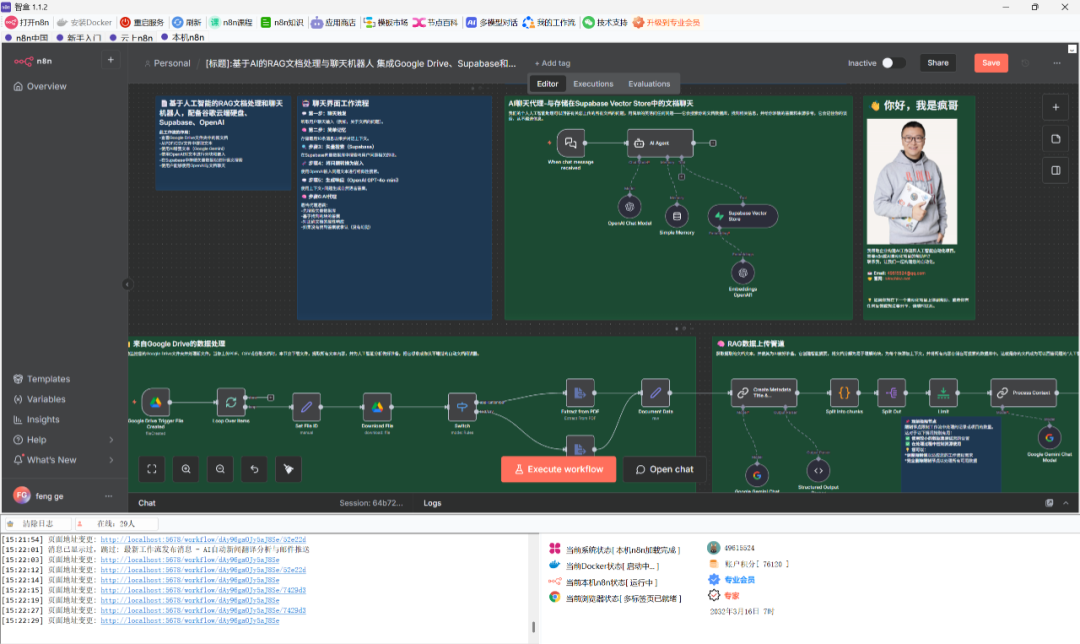Switch to the 本机n8n browser tab
This screenshot has height=644, width=1080.
pyautogui.click(x=183, y=37)
